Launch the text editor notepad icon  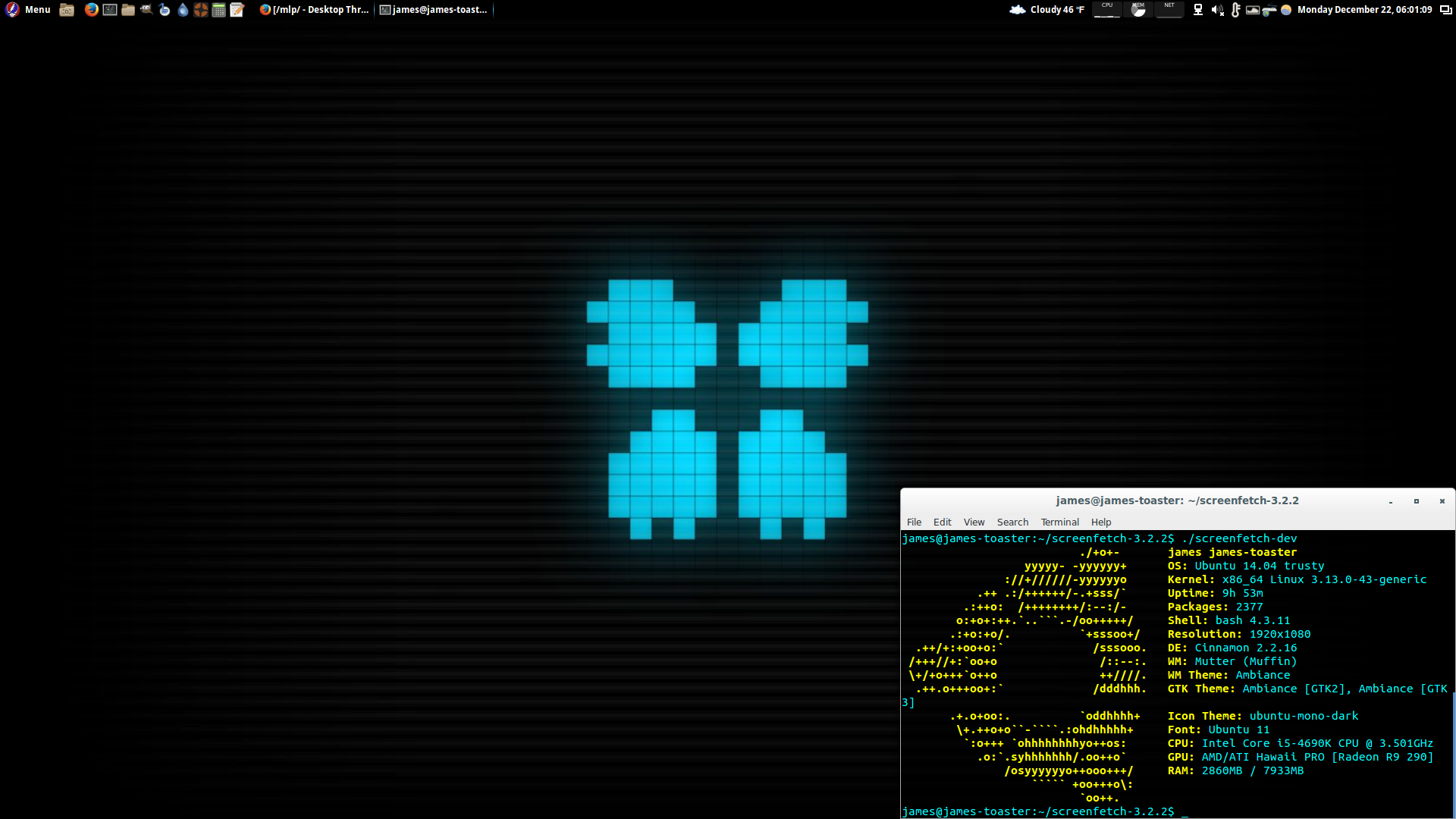[237, 10]
